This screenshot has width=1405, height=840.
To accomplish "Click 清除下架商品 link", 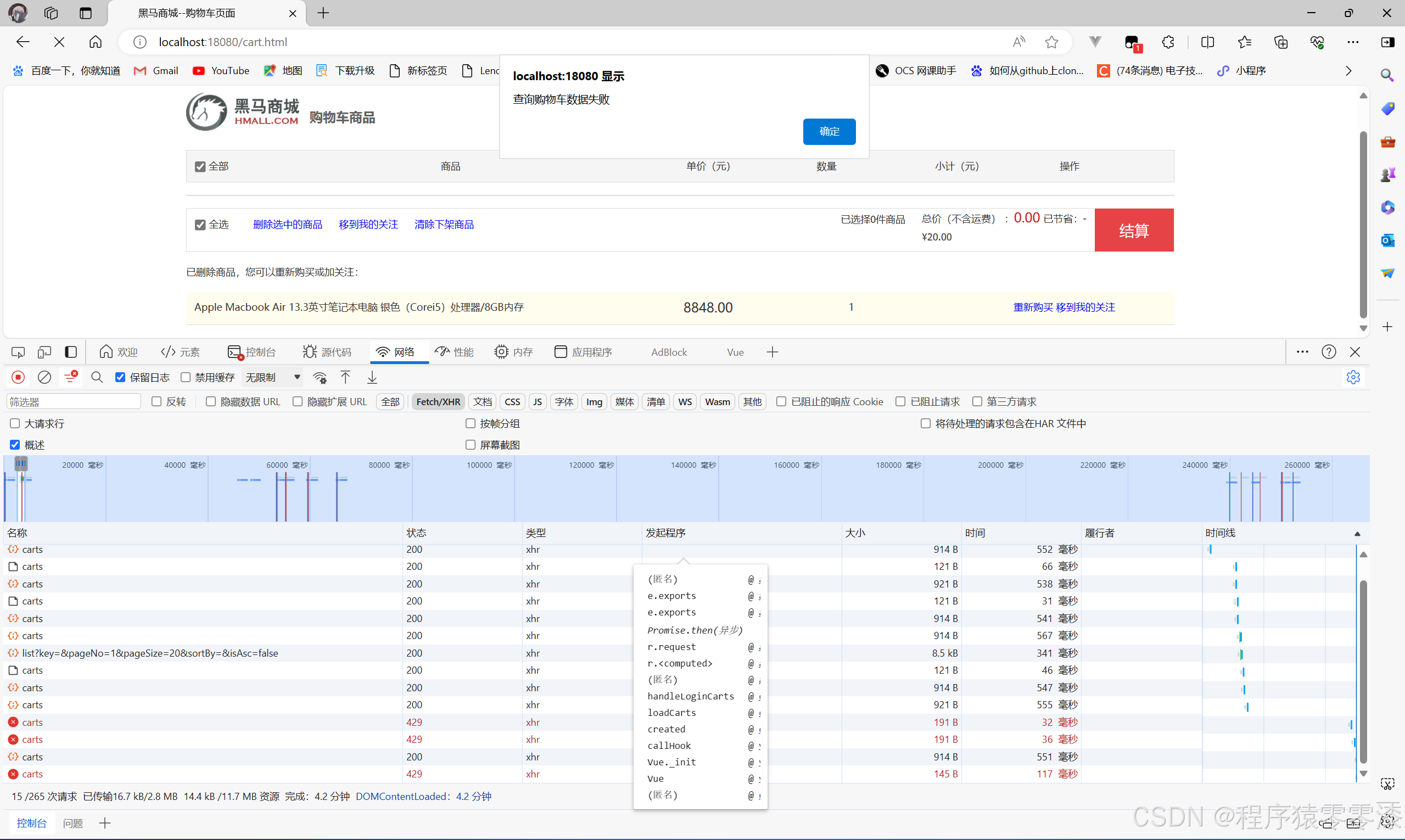I will [x=444, y=225].
